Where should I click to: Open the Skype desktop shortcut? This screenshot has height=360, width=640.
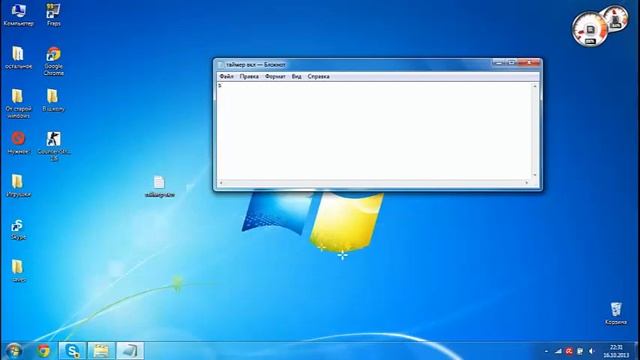(x=18, y=229)
